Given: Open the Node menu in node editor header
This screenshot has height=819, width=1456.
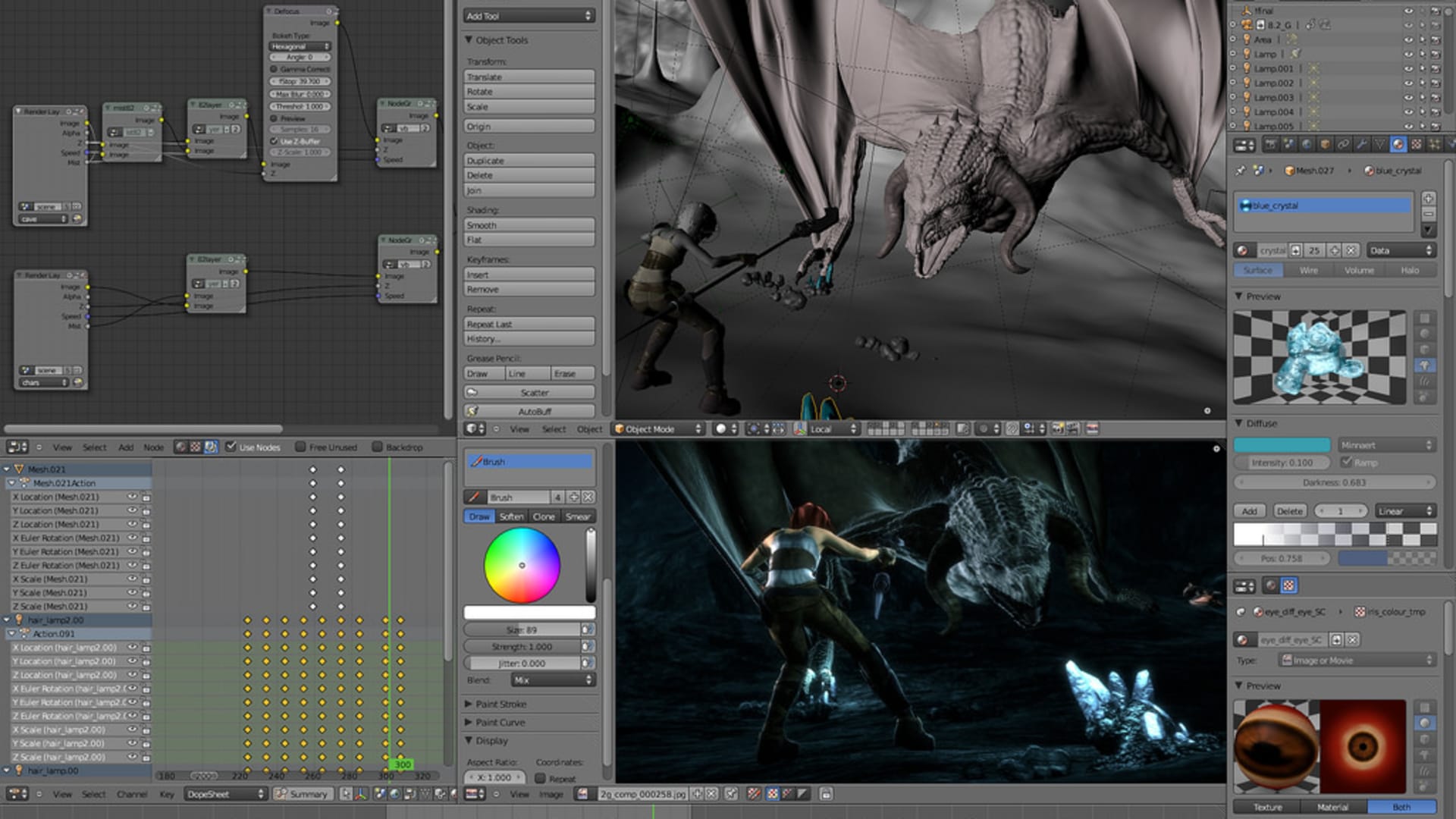Looking at the screenshot, I should [x=154, y=447].
